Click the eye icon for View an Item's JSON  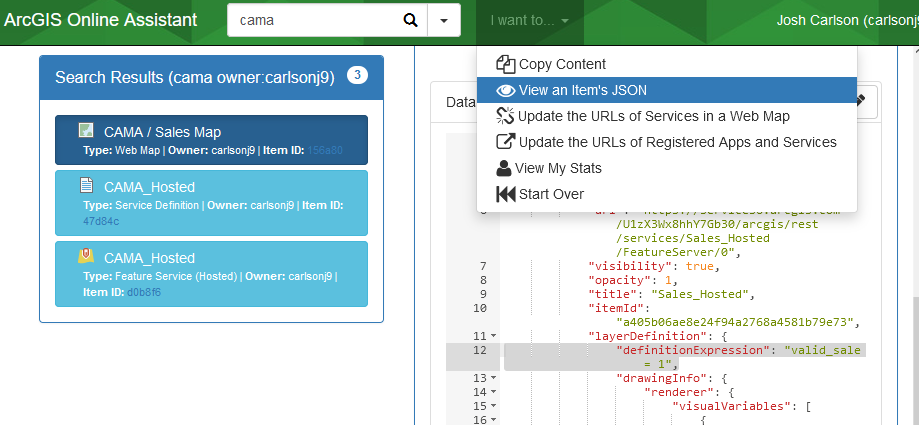tap(506, 90)
